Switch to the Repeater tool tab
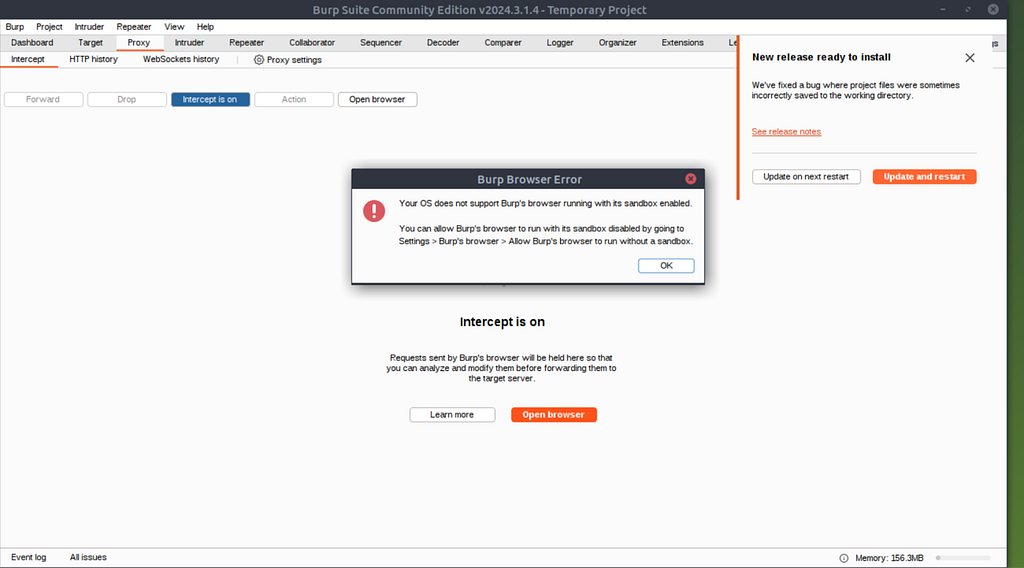The image size is (1024, 568). click(x=246, y=42)
